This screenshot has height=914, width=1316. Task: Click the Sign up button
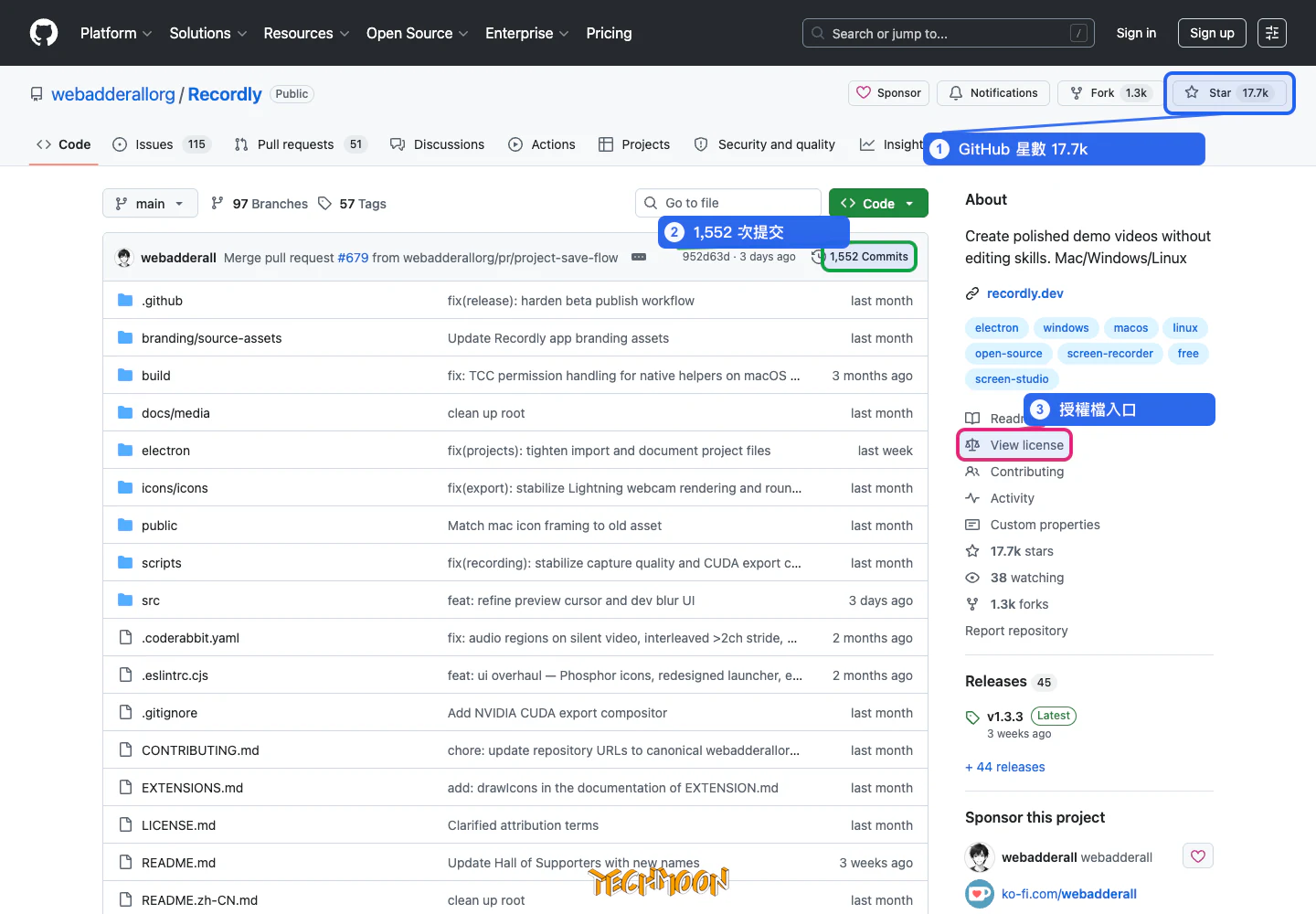pos(1212,33)
